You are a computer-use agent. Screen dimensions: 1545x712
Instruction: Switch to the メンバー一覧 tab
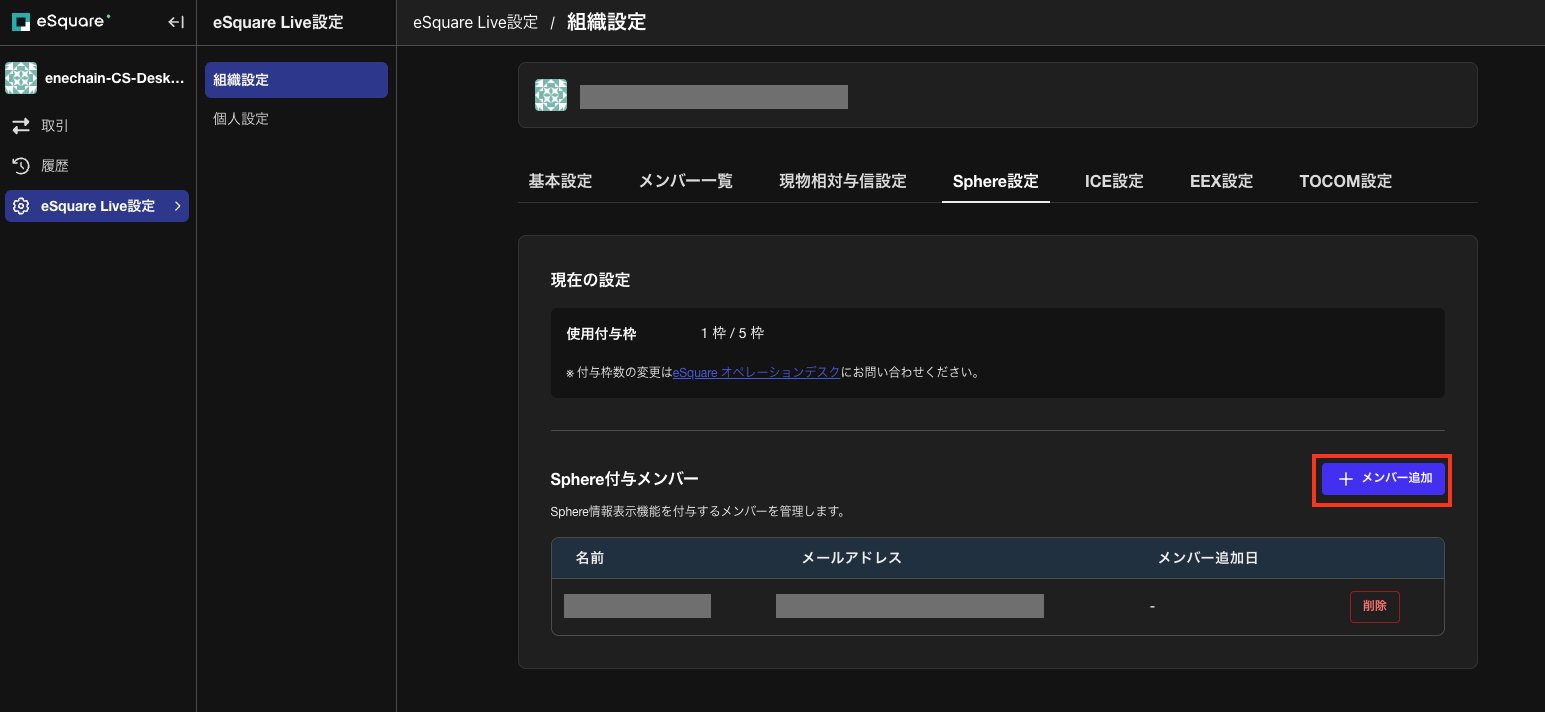point(686,181)
